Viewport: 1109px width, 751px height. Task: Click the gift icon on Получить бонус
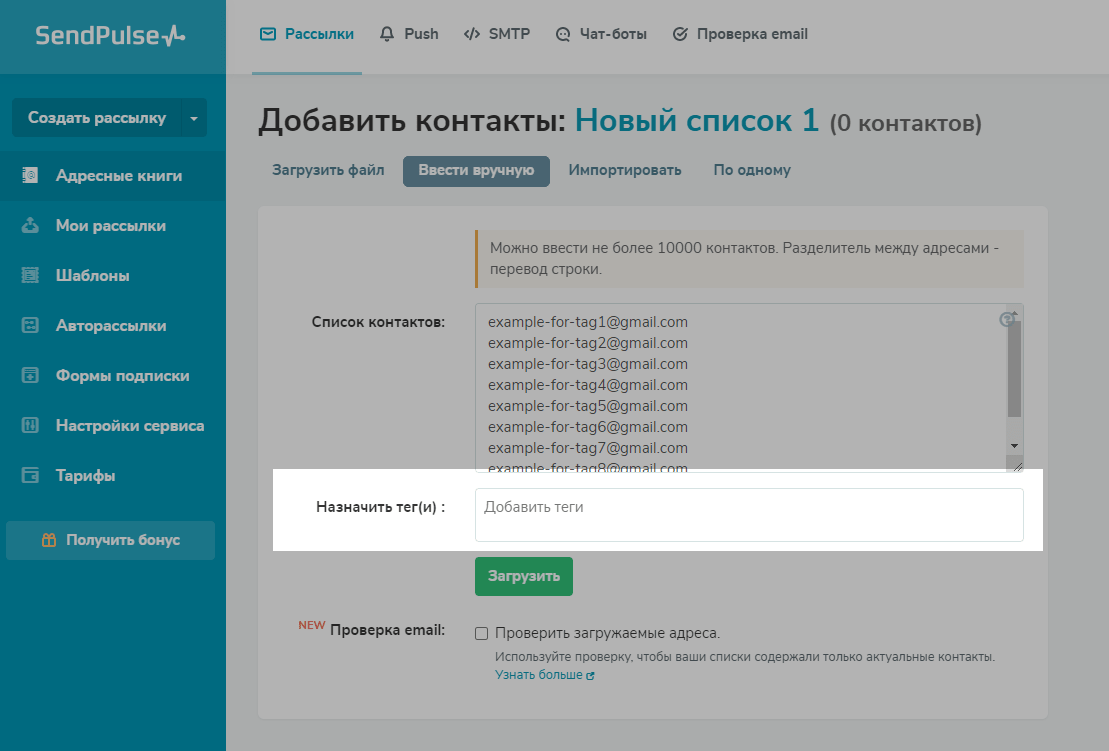[49, 540]
